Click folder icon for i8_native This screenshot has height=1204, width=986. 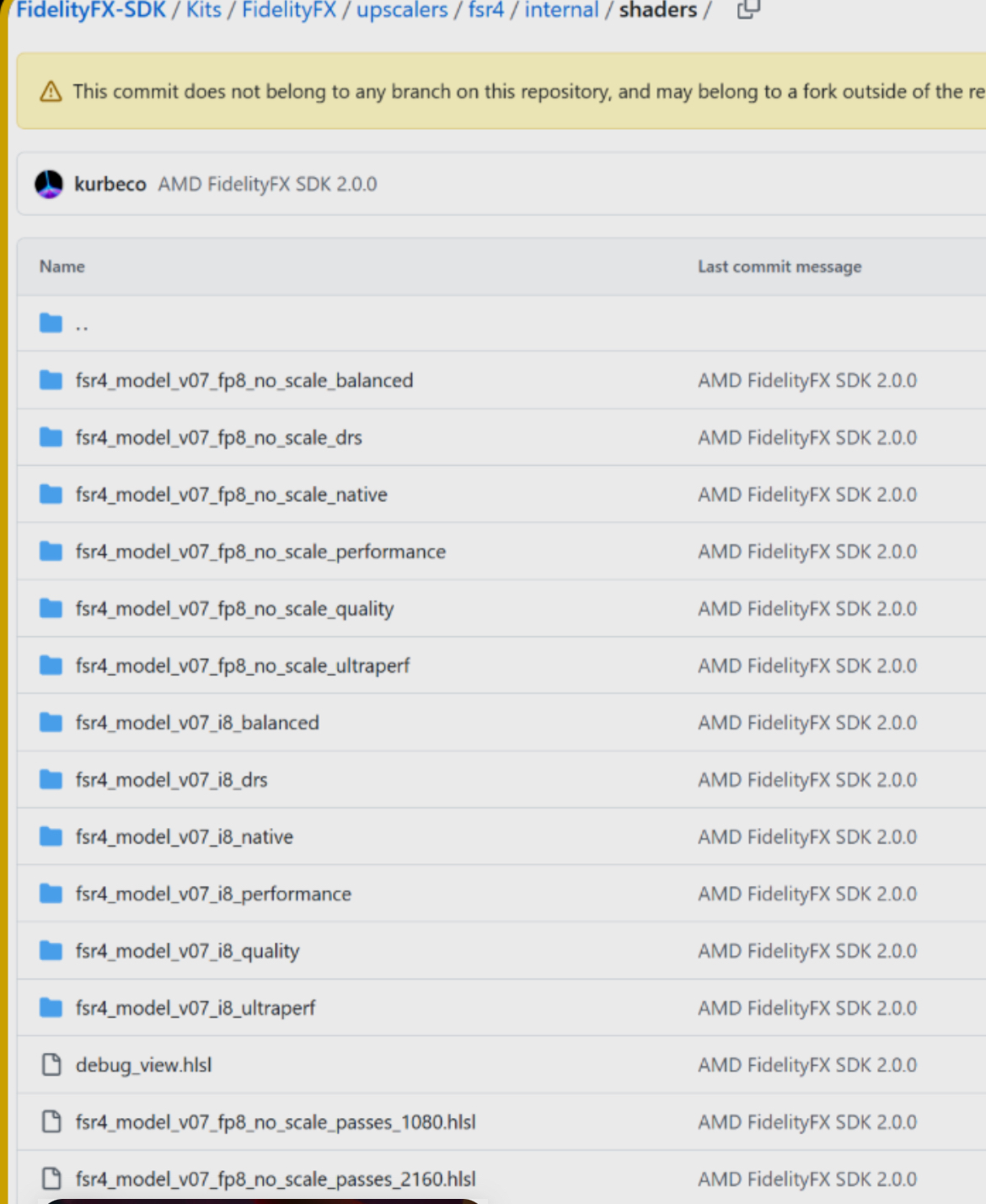tap(51, 836)
